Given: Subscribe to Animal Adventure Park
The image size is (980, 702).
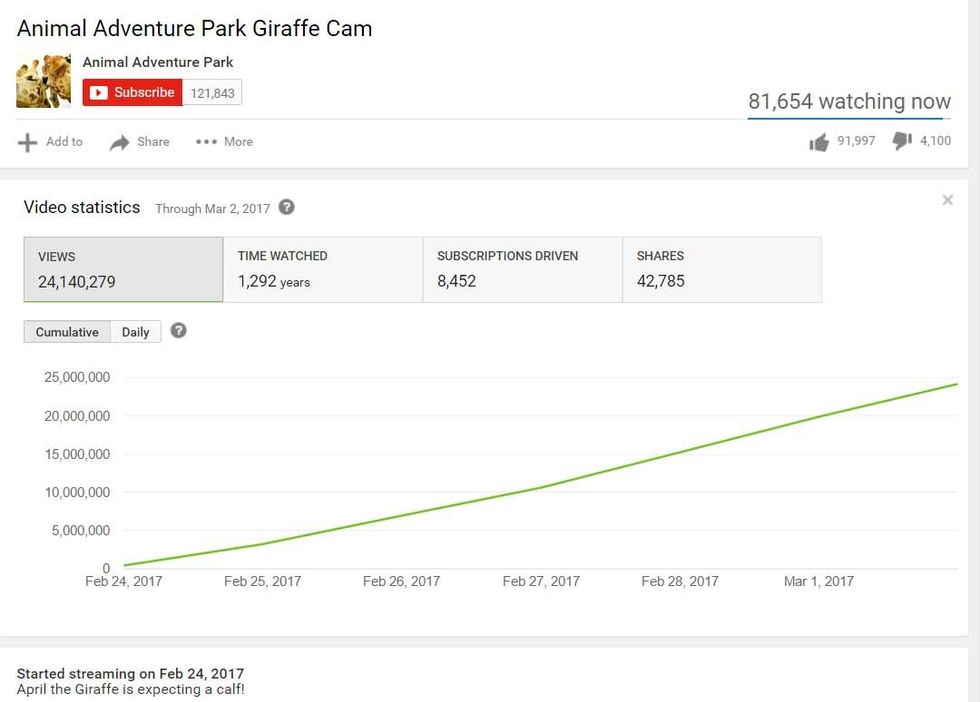Looking at the screenshot, I should [x=132, y=91].
